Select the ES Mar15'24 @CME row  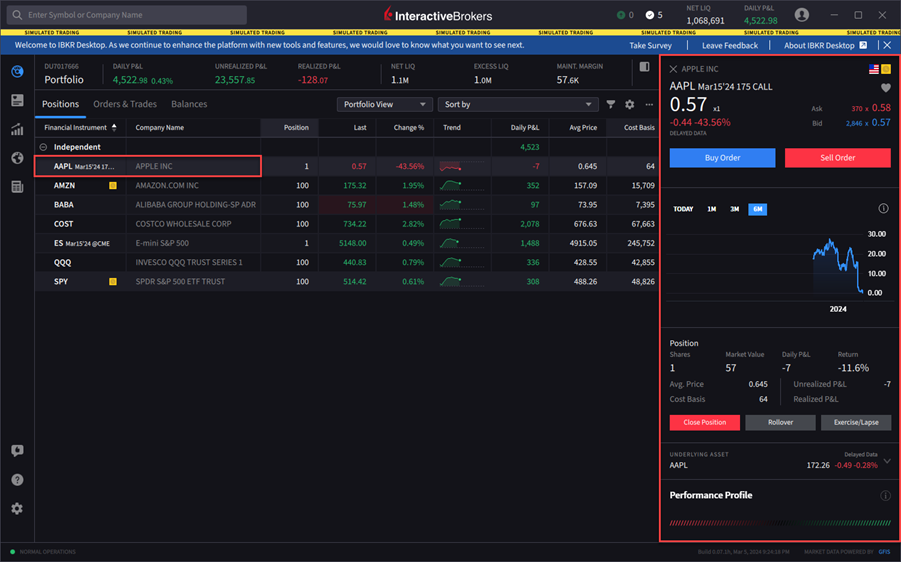pos(346,243)
